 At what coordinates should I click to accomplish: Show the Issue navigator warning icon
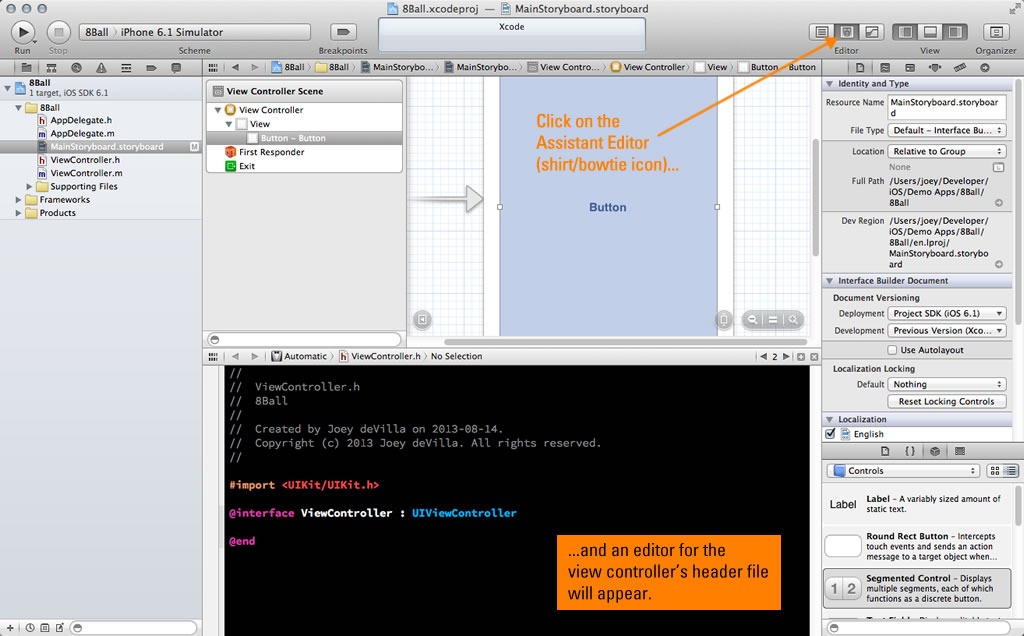point(101,67)
